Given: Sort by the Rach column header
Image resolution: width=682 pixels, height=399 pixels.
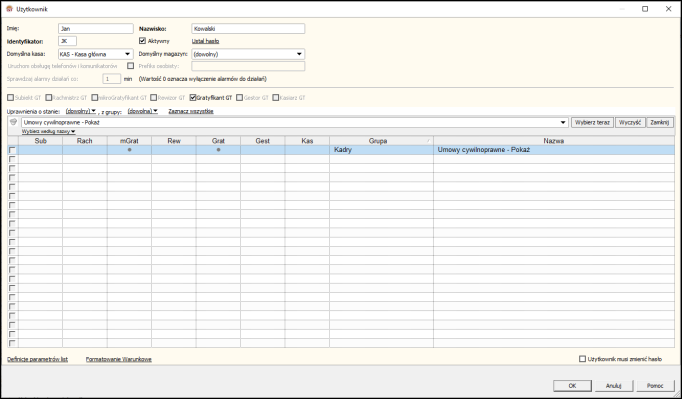Looking at the screenshot, I should click(x=85, y=141).
